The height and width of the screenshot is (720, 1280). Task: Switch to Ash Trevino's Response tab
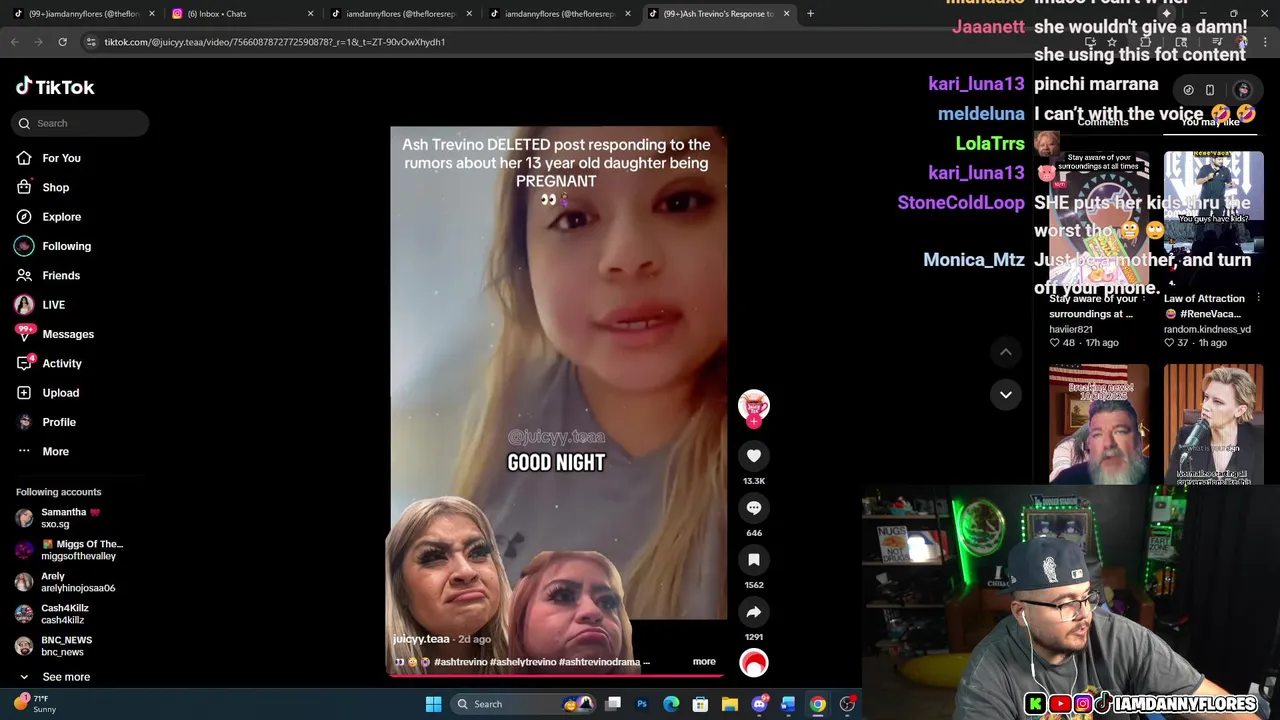pyautogui.click(x=720, y=14)
